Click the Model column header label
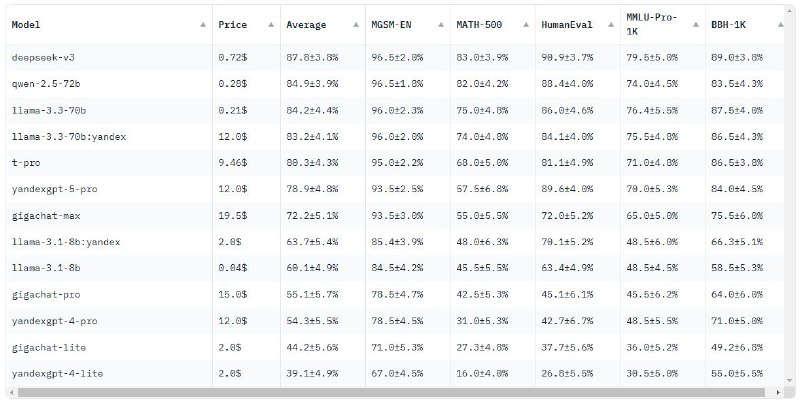 [26, 24]
